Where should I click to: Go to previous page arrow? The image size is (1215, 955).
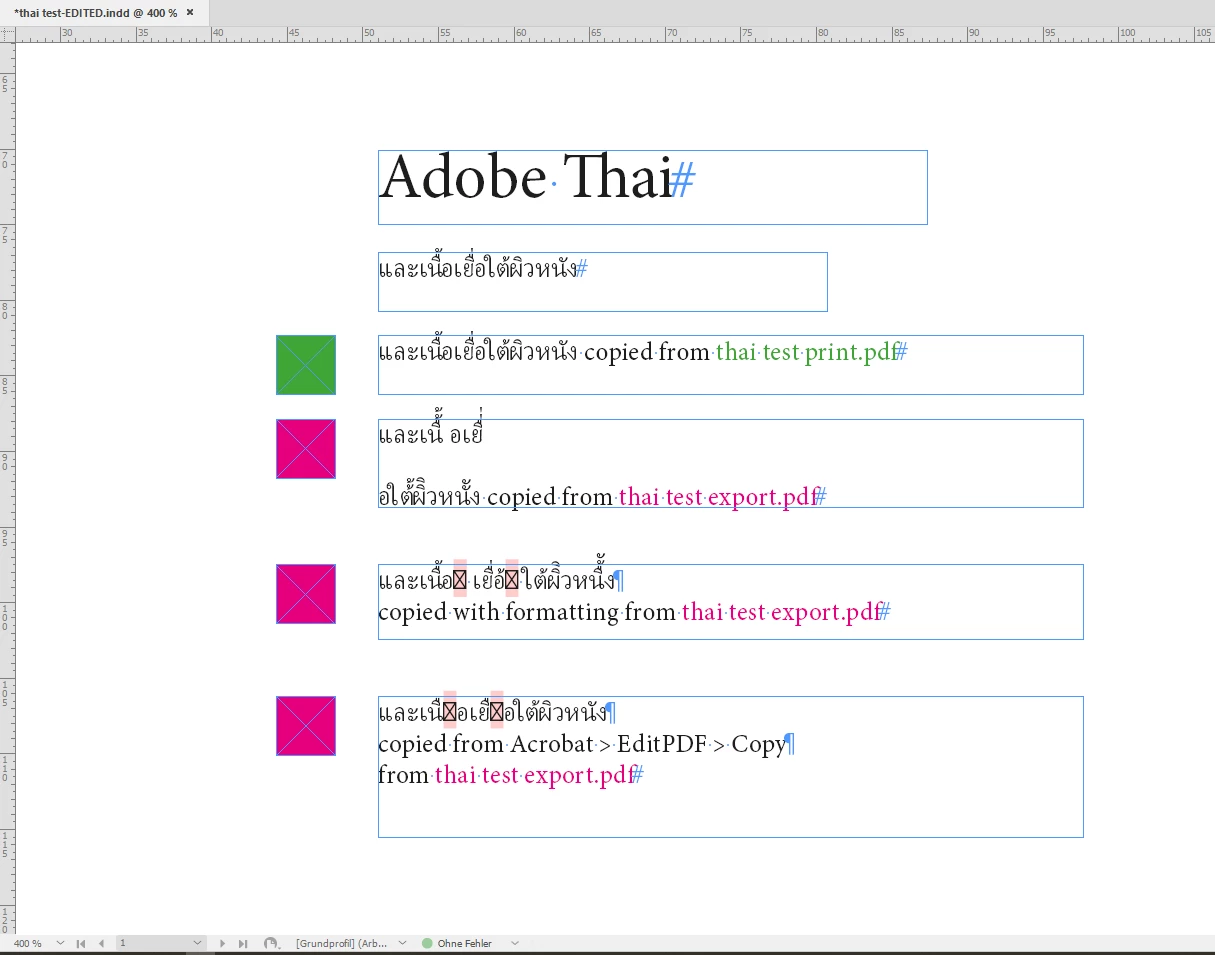101,943
